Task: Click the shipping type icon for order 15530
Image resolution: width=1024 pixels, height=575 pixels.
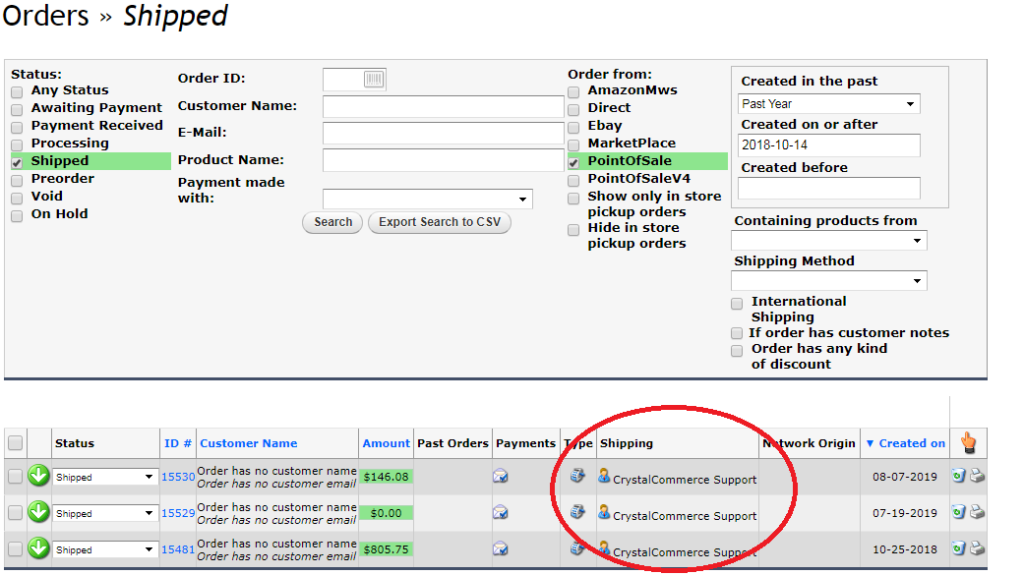Action: (x=577, y=475)
